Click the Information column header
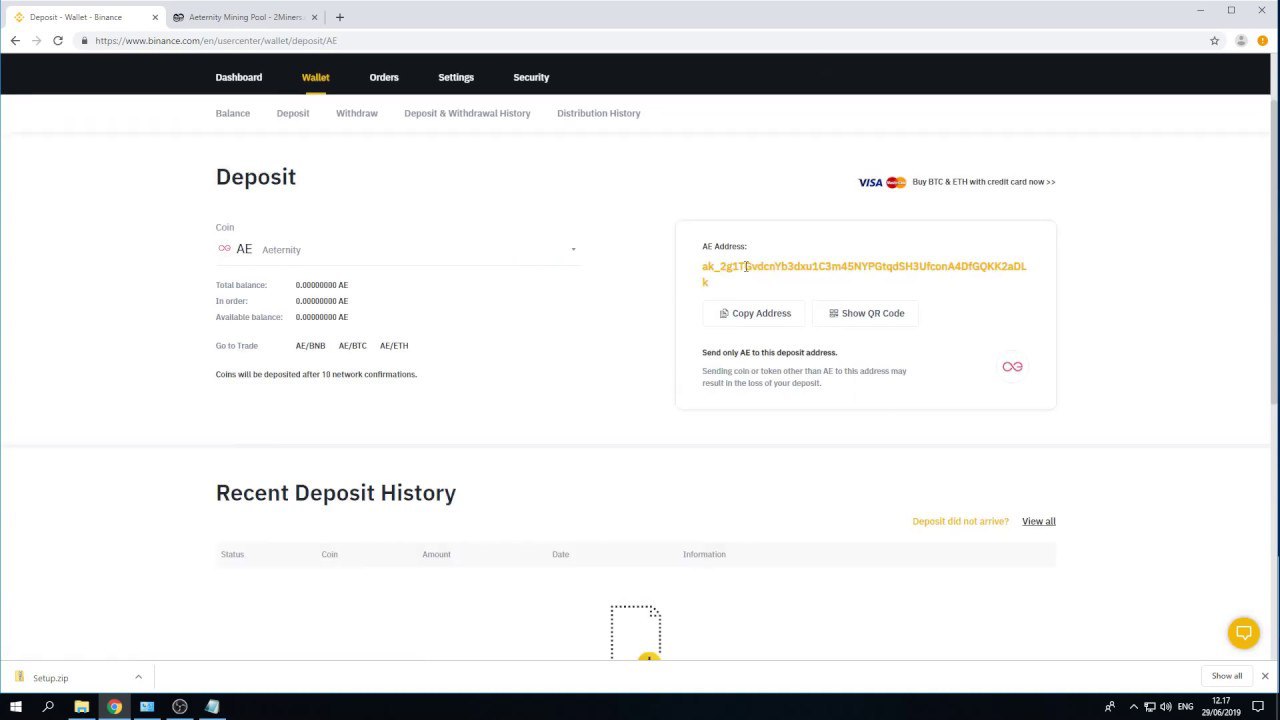1280x720 pixels. tap(704, 554)
